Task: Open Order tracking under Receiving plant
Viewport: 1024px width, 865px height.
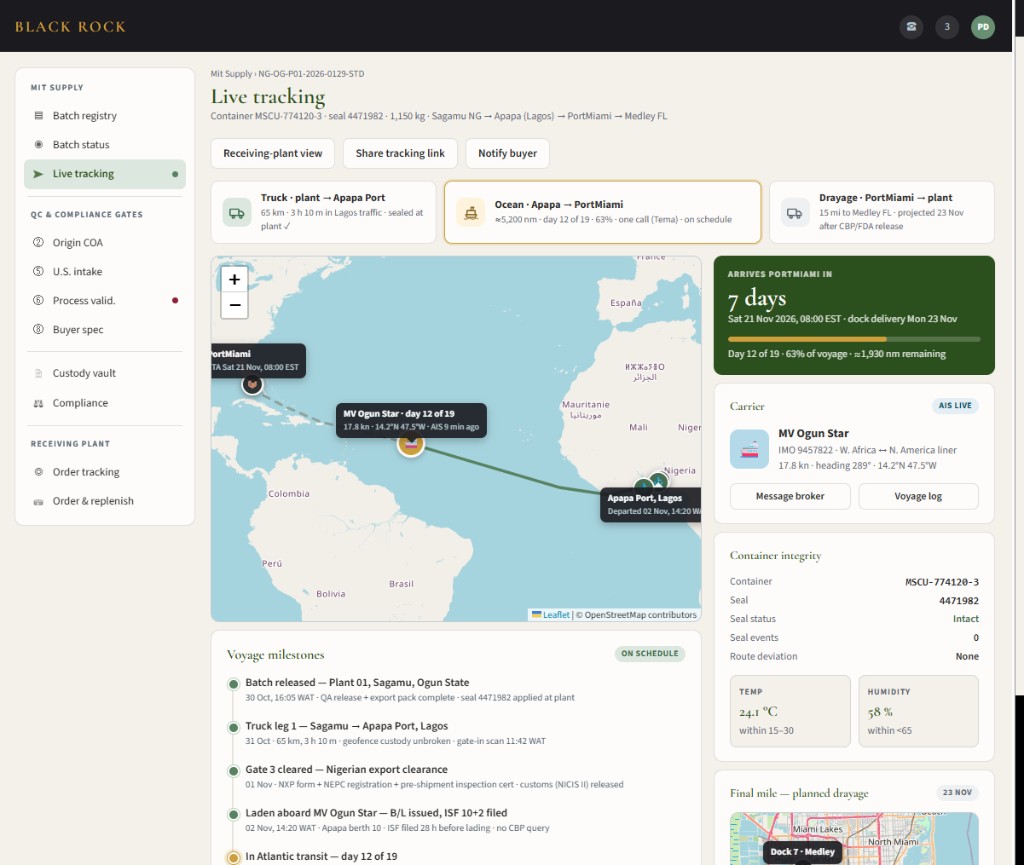Action: tap(105, 471)
